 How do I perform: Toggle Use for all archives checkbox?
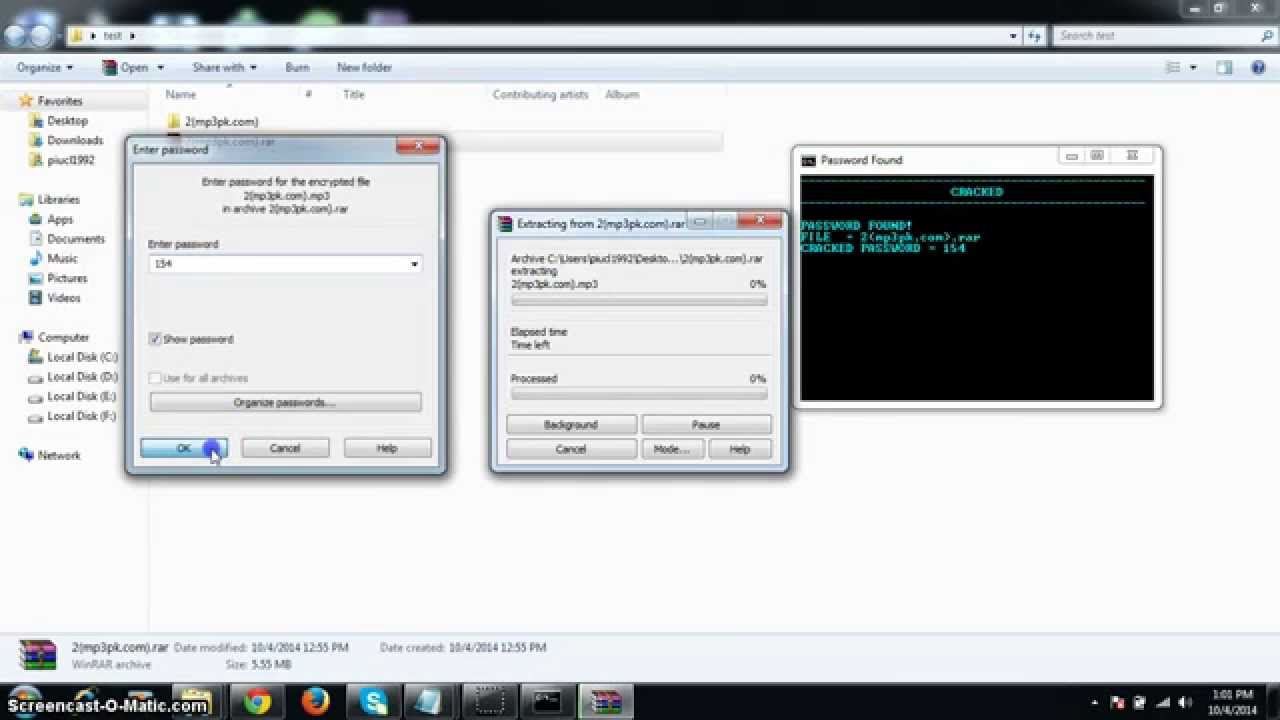coord(155,378)
